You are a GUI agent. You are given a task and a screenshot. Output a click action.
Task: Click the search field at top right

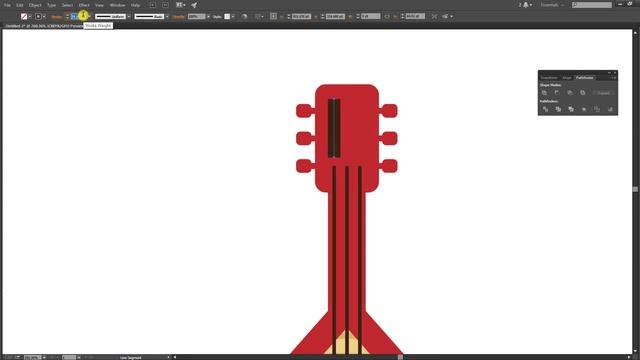tap(592, 5)
